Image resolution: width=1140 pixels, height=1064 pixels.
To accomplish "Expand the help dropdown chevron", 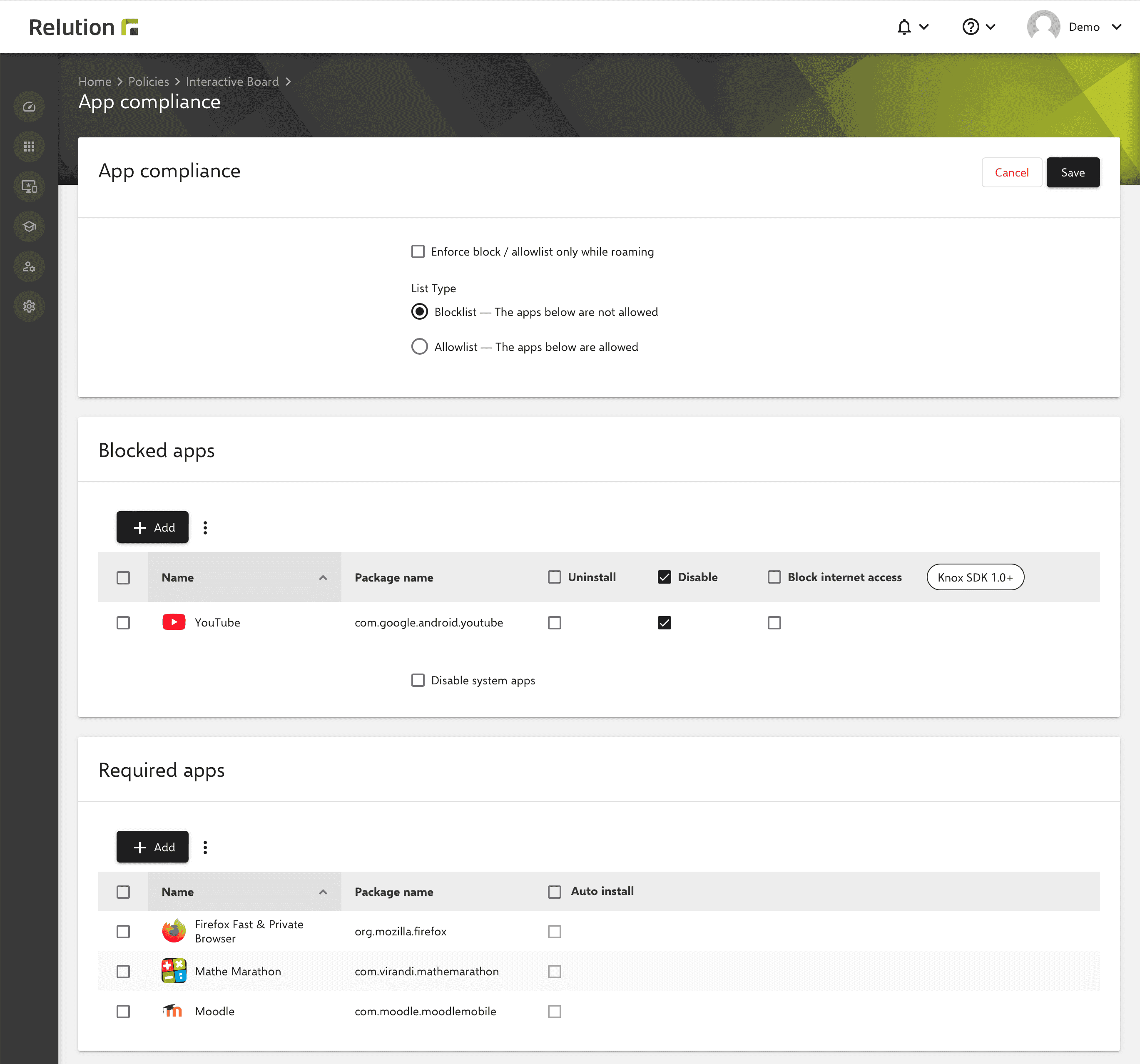I will point(991,27).
